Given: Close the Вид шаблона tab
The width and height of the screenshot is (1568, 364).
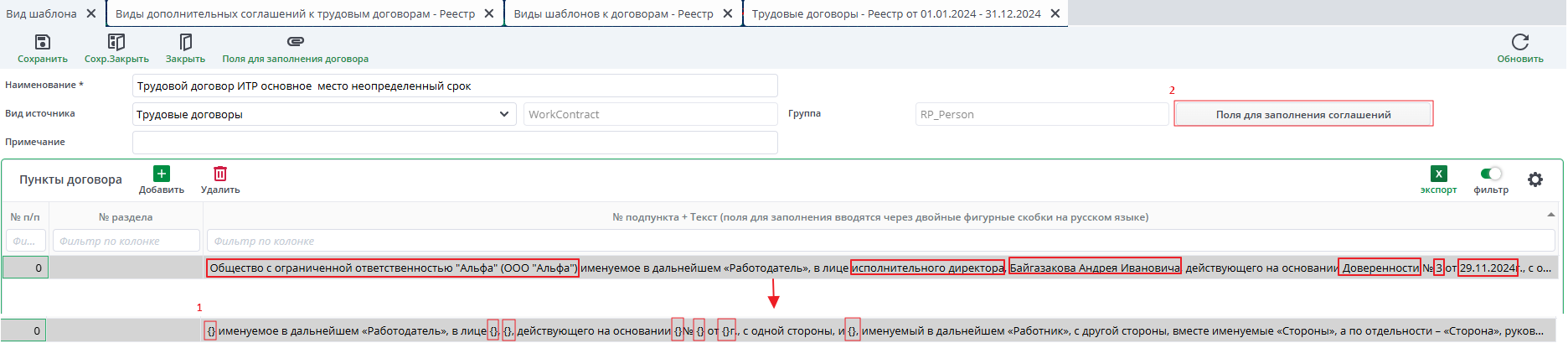Looking at the screenshot, I should click(91, 13).
